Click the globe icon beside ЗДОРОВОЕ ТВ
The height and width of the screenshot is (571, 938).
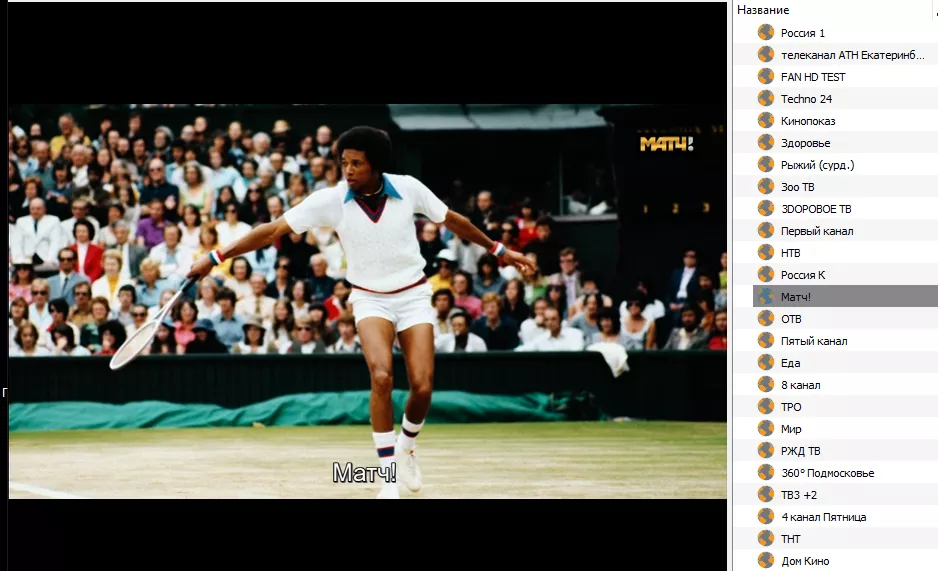[x=766, y=208]
